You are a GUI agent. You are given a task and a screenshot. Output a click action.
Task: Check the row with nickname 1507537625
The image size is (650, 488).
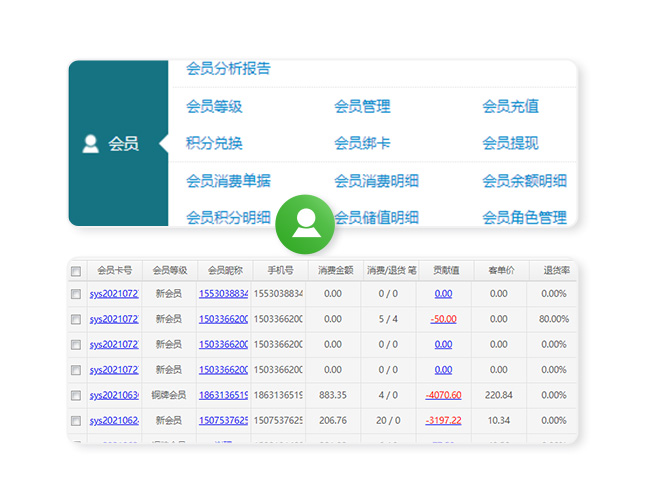(x=76, y=421)
